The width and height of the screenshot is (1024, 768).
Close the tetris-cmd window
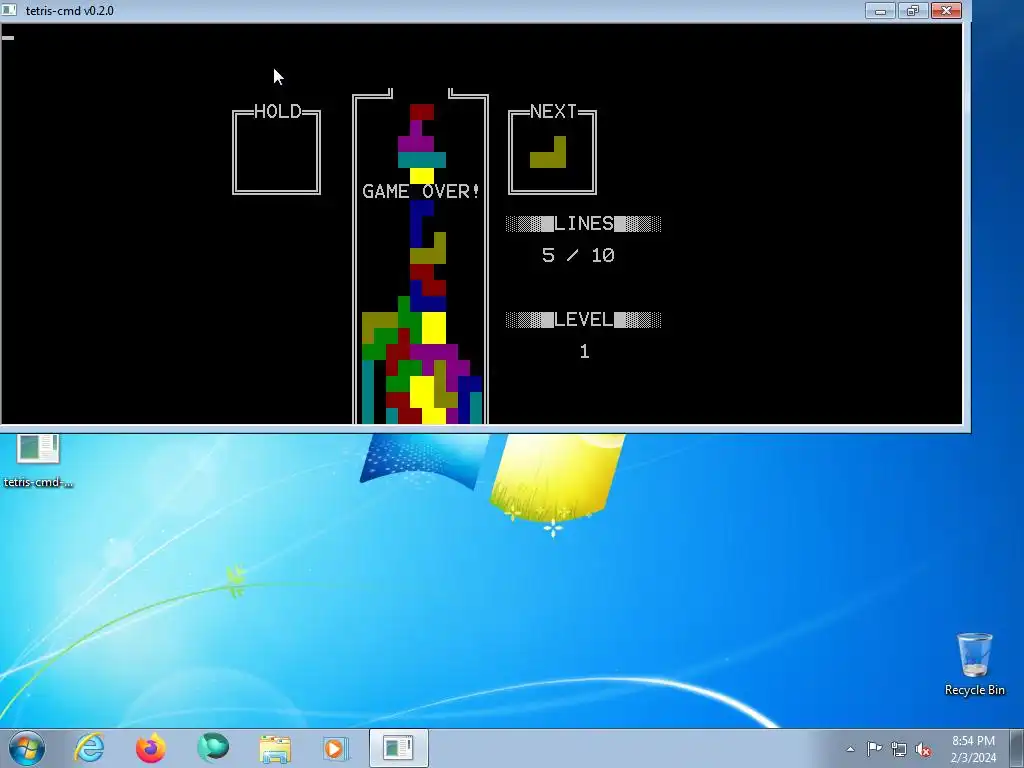pos(946,10)
